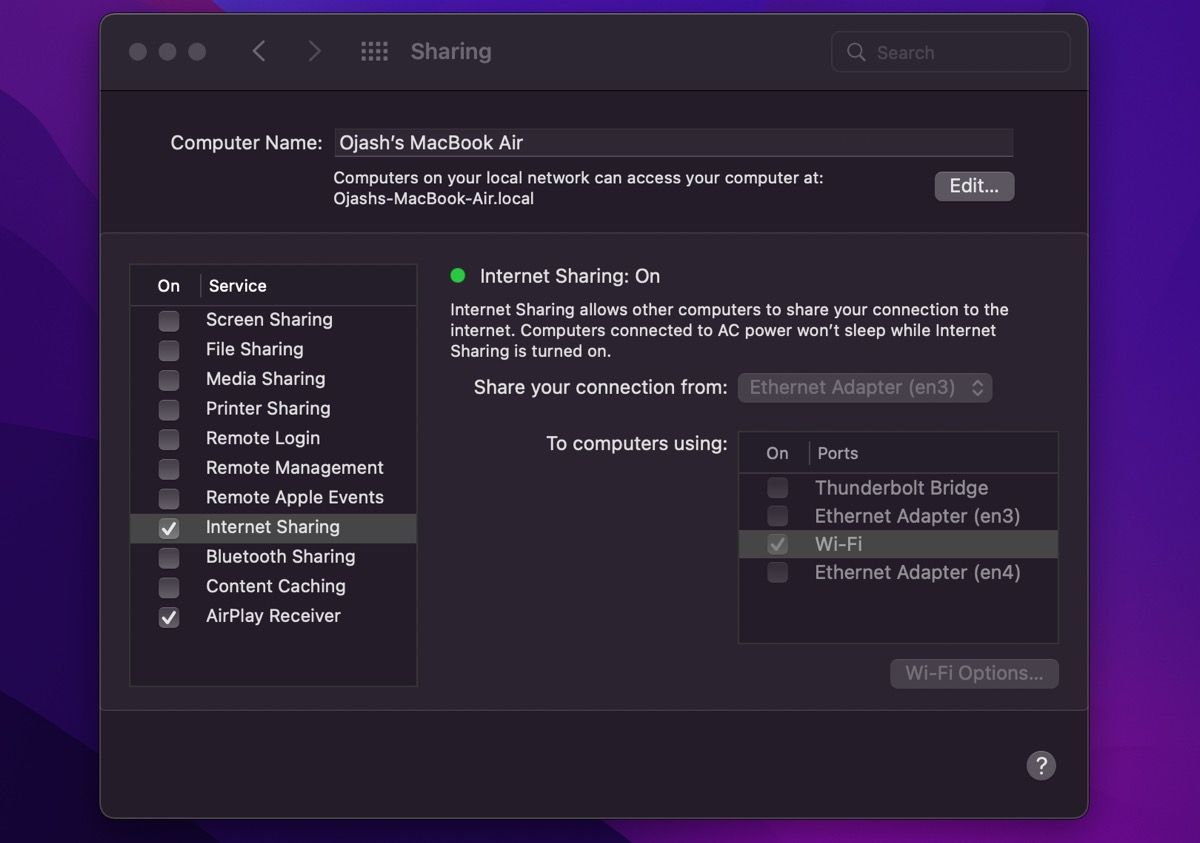This screenshot has width=1200, height=843.
Task: Select the Wi-Fi port label
Action: click(x=838, y=544)
